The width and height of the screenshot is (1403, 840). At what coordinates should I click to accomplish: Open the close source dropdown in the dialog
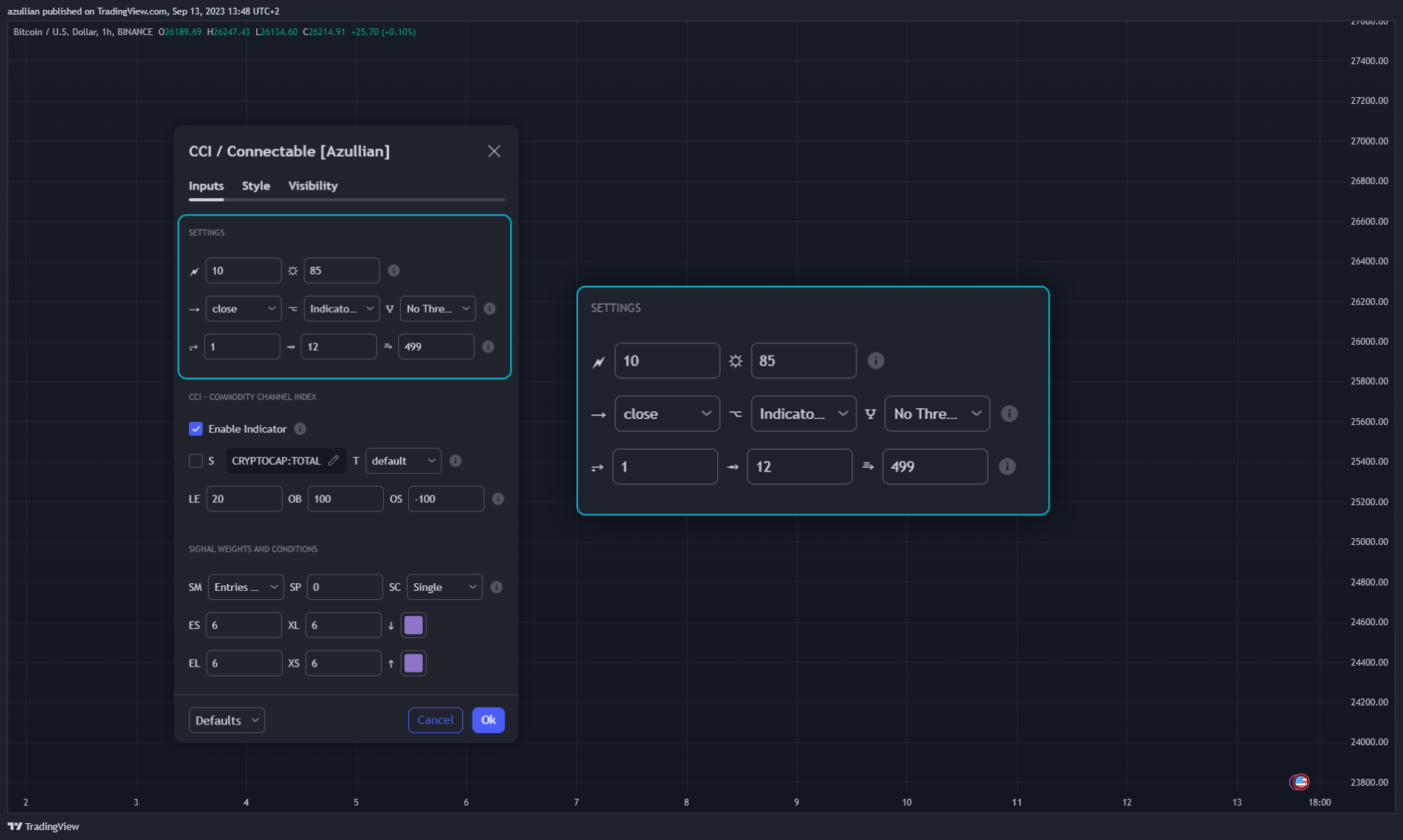[244, 309]
